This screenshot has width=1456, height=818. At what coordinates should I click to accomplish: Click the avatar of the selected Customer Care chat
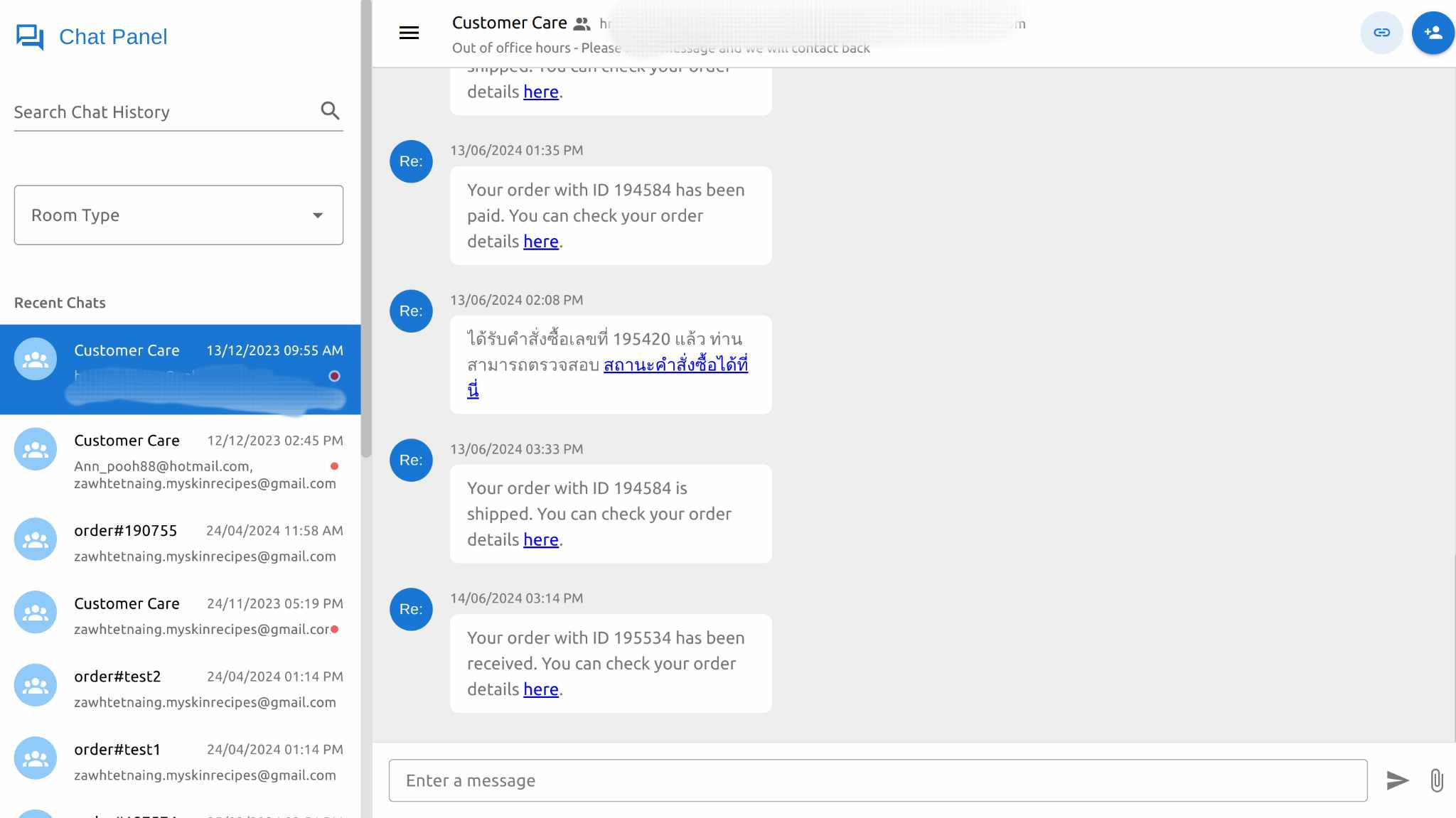tap(34, 359)
